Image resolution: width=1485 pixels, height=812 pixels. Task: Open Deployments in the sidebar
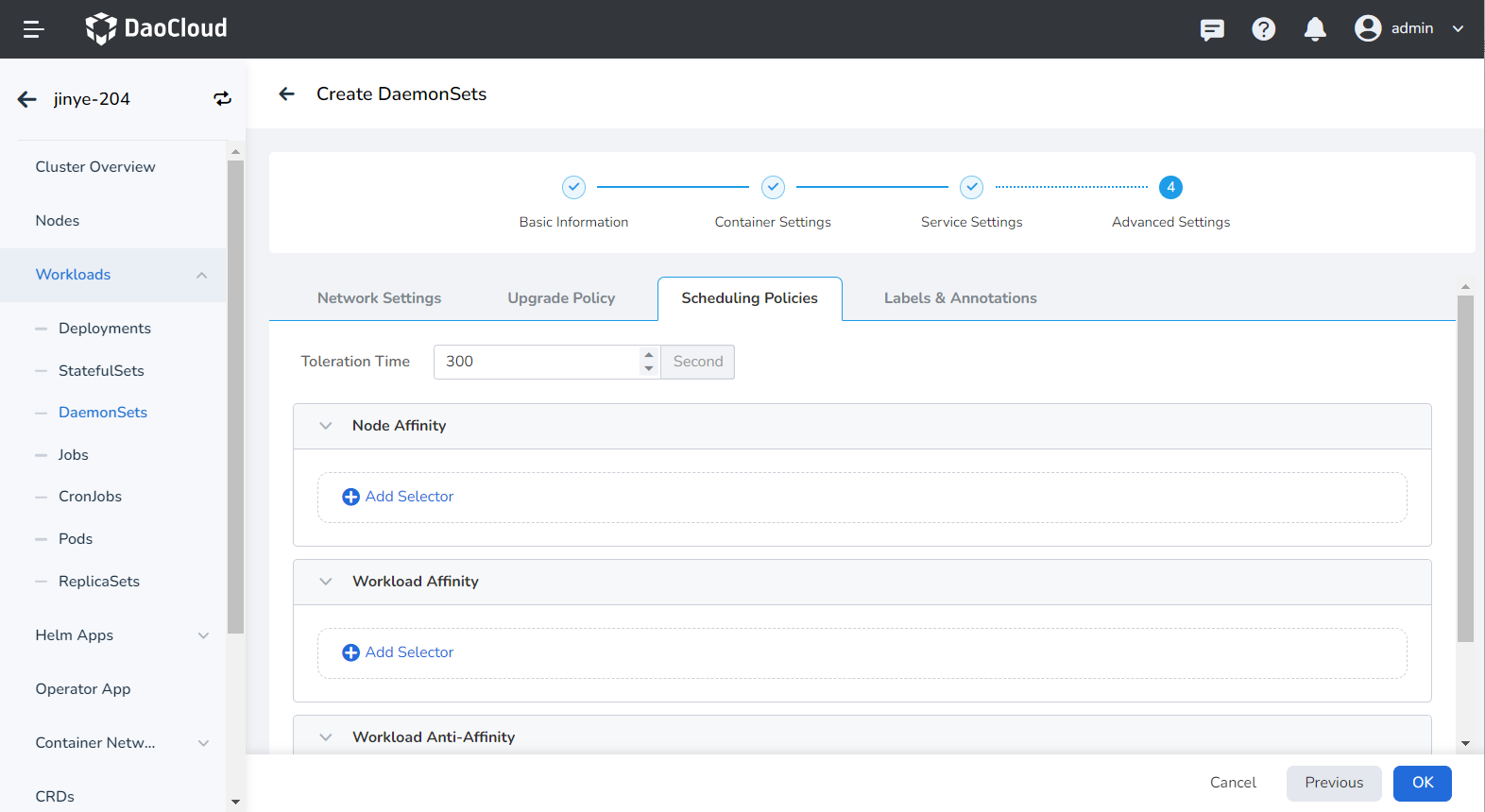tap(104, 329)
